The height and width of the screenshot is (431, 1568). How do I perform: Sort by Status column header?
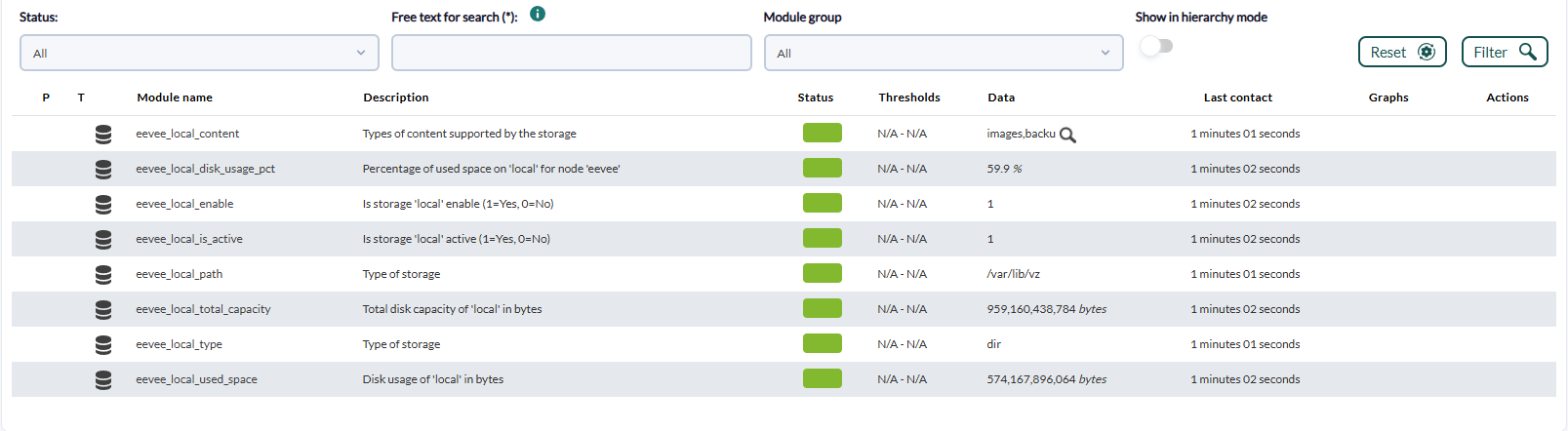click(816, 98)
